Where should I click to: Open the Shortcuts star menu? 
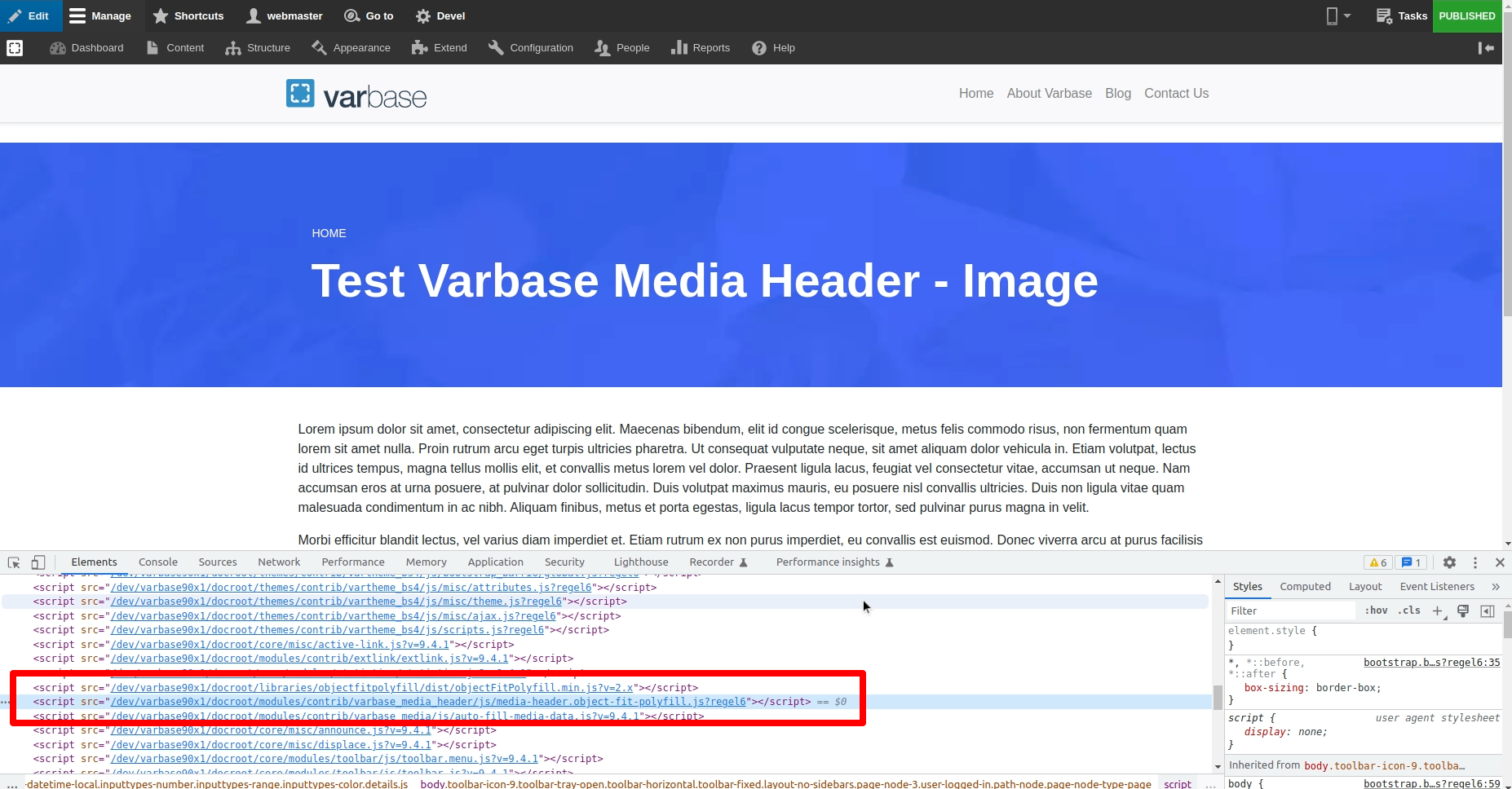coord(188,15)
